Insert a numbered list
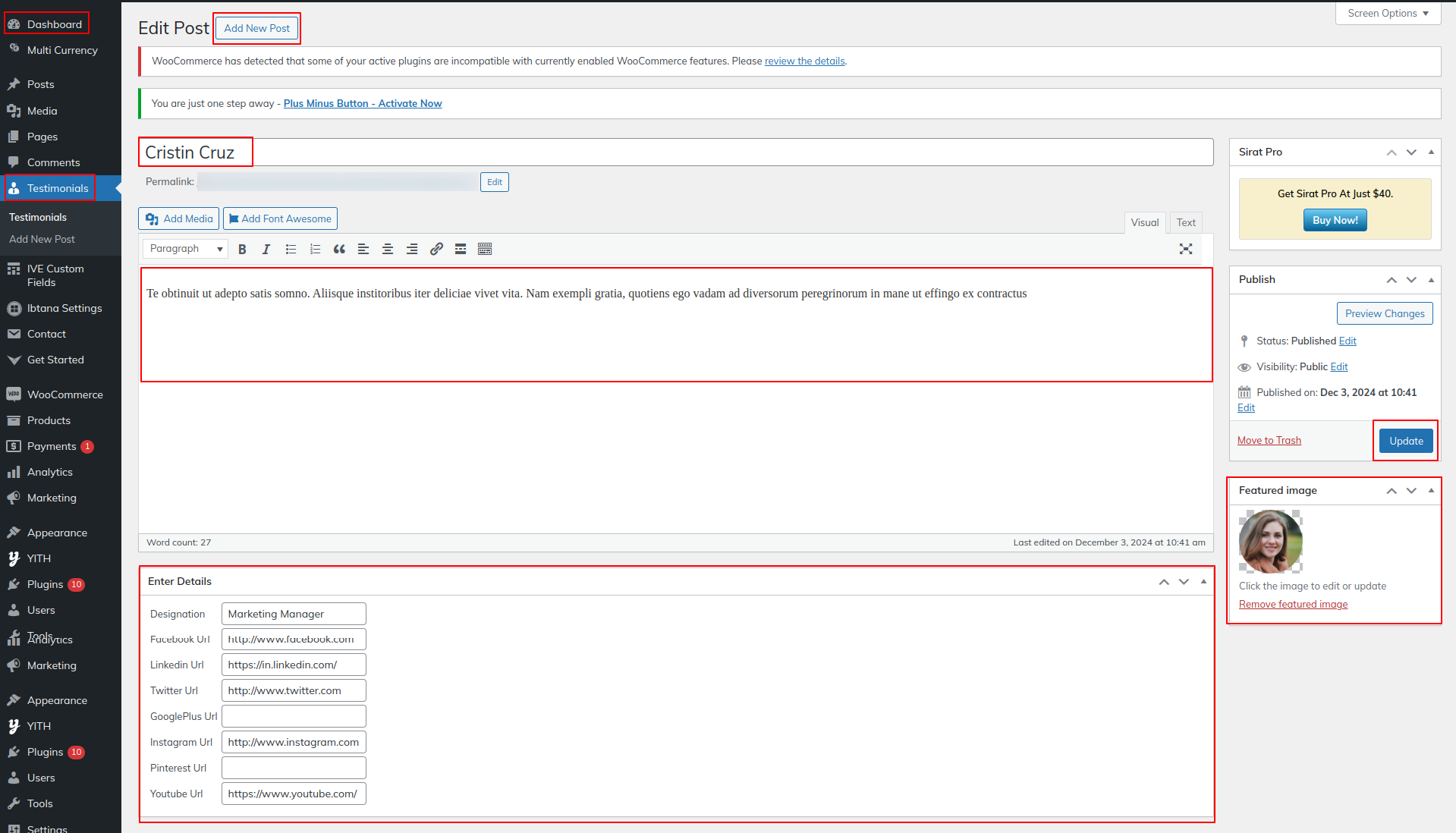 (315, 249)
